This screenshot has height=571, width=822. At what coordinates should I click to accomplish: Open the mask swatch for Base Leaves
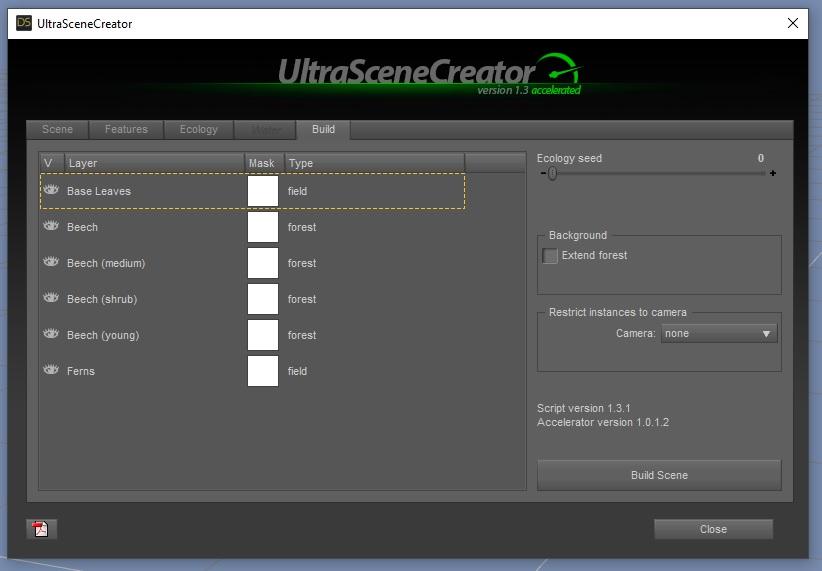point(263,191)
